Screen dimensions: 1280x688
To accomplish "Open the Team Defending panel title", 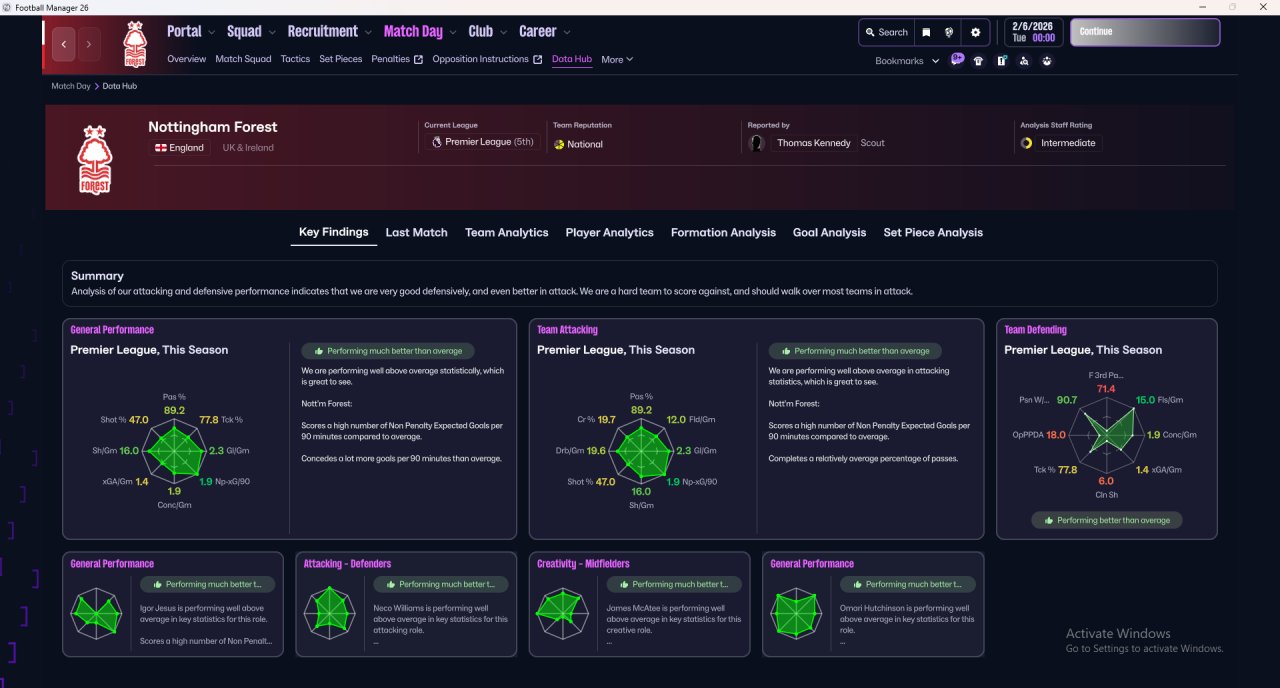I will 1035,330.
